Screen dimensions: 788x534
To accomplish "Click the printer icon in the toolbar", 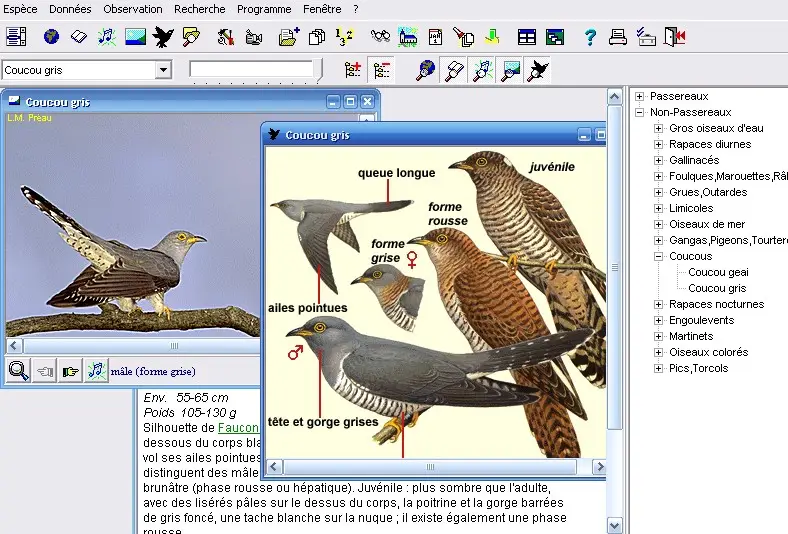I will click(618, 37).
